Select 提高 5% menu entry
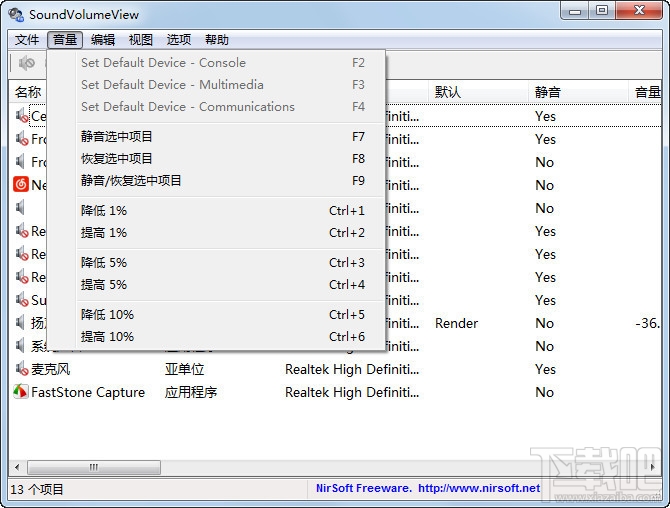The width and height of the screenshot is (670, 508). pos(222,285)
